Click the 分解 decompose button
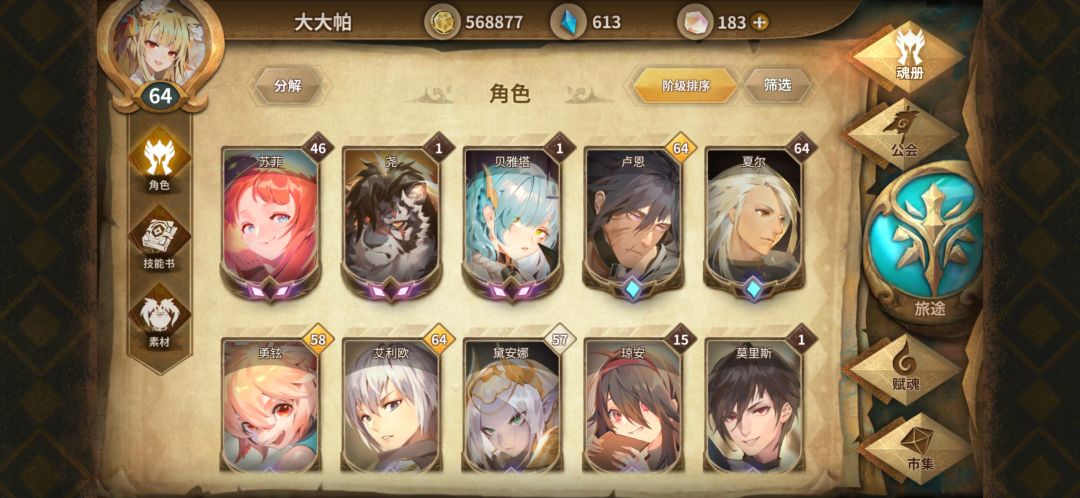 (x=288, y=86)
